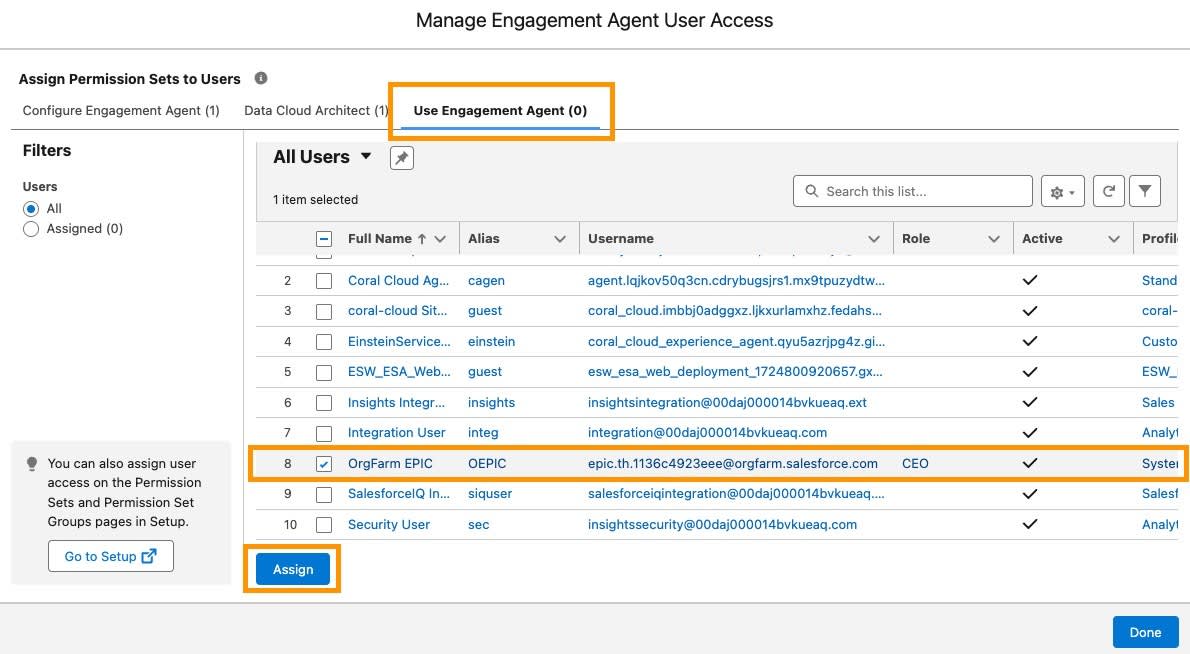Open Role column actions chevron
Viewport: 1190px width, 654px height.
click(994, 239)
